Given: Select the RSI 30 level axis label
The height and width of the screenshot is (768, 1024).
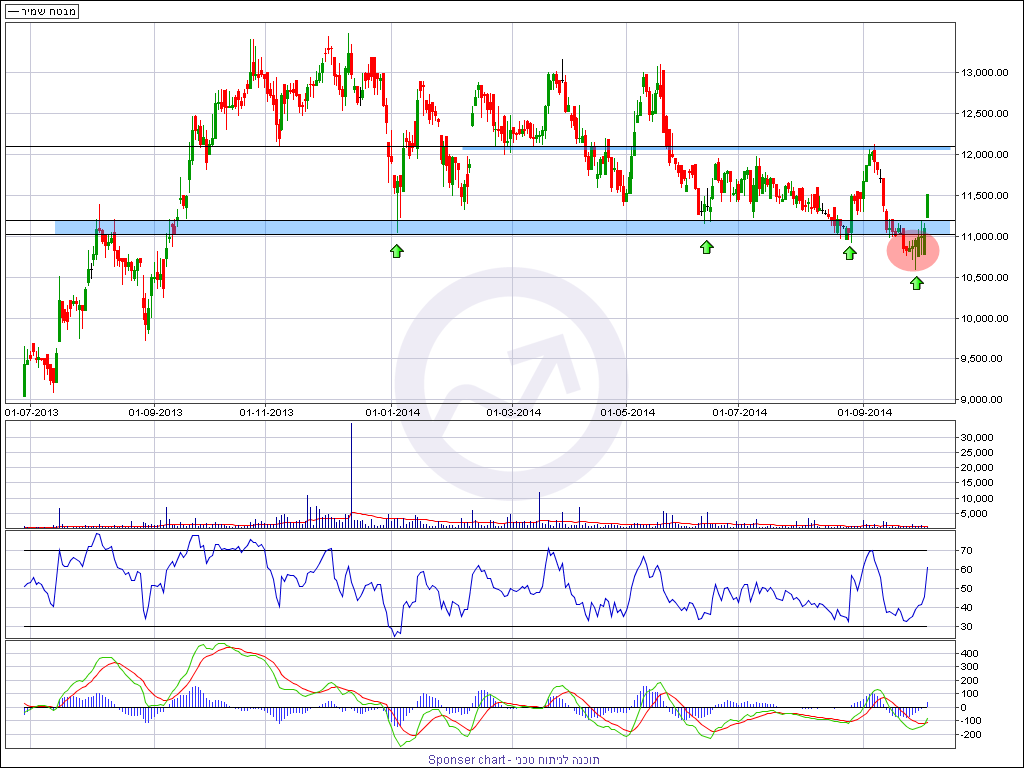Looking at the screenshot, I should 966,627.
